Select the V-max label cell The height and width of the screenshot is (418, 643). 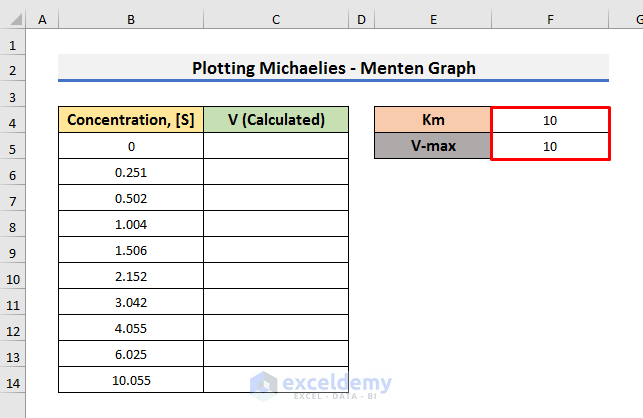(x=432, y=146)
